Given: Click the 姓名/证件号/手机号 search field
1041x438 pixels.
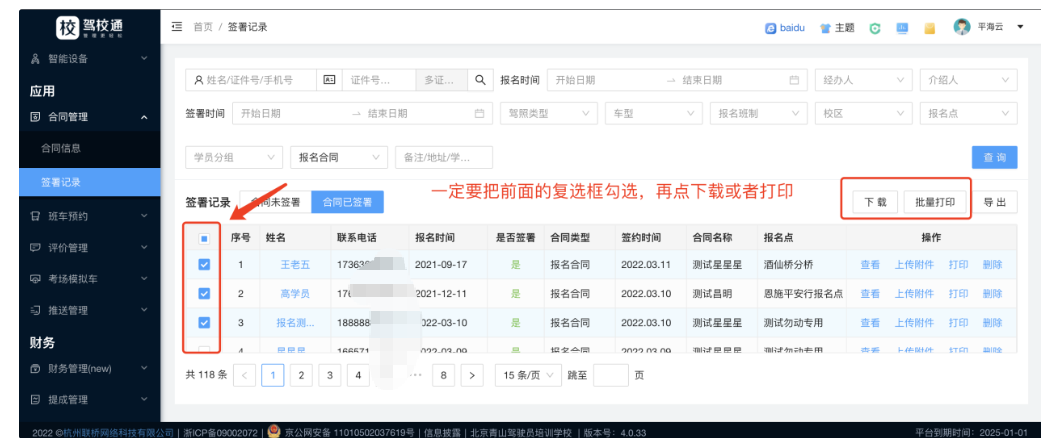Looking at the screenshot, I should (x=252, y=80).
